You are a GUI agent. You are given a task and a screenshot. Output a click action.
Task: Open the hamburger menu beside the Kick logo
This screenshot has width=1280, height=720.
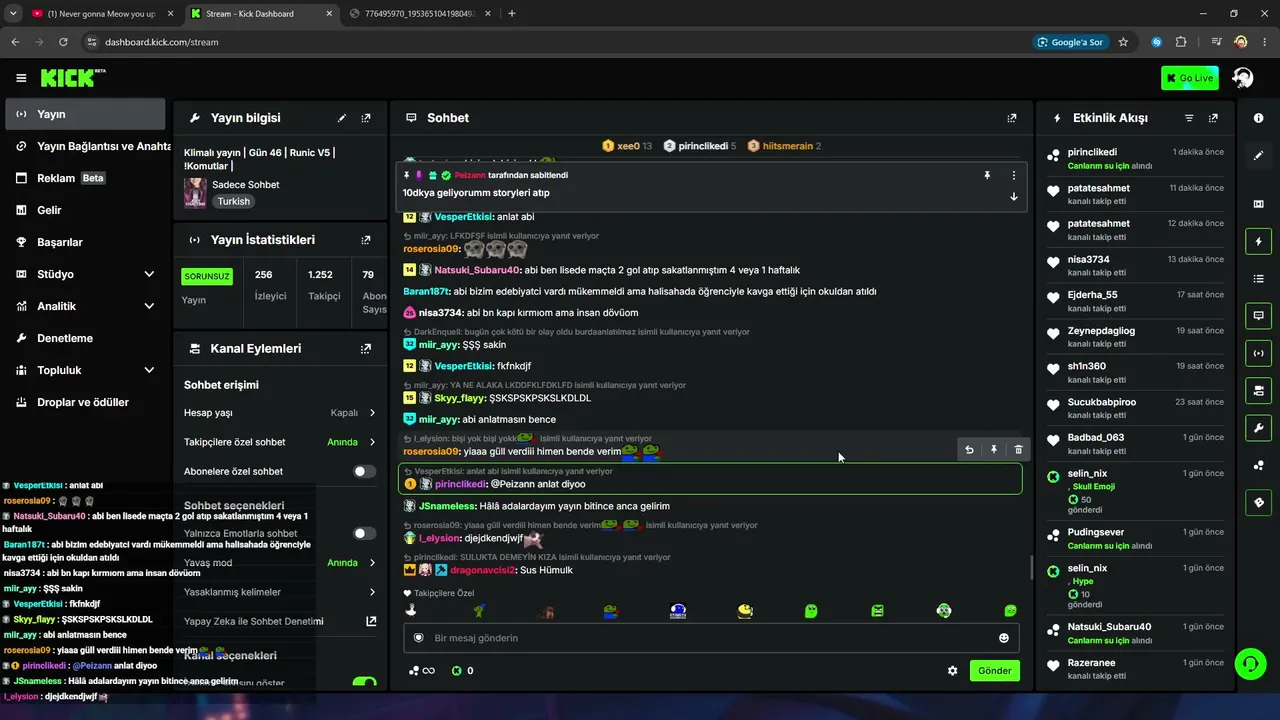tap(21, 78)
